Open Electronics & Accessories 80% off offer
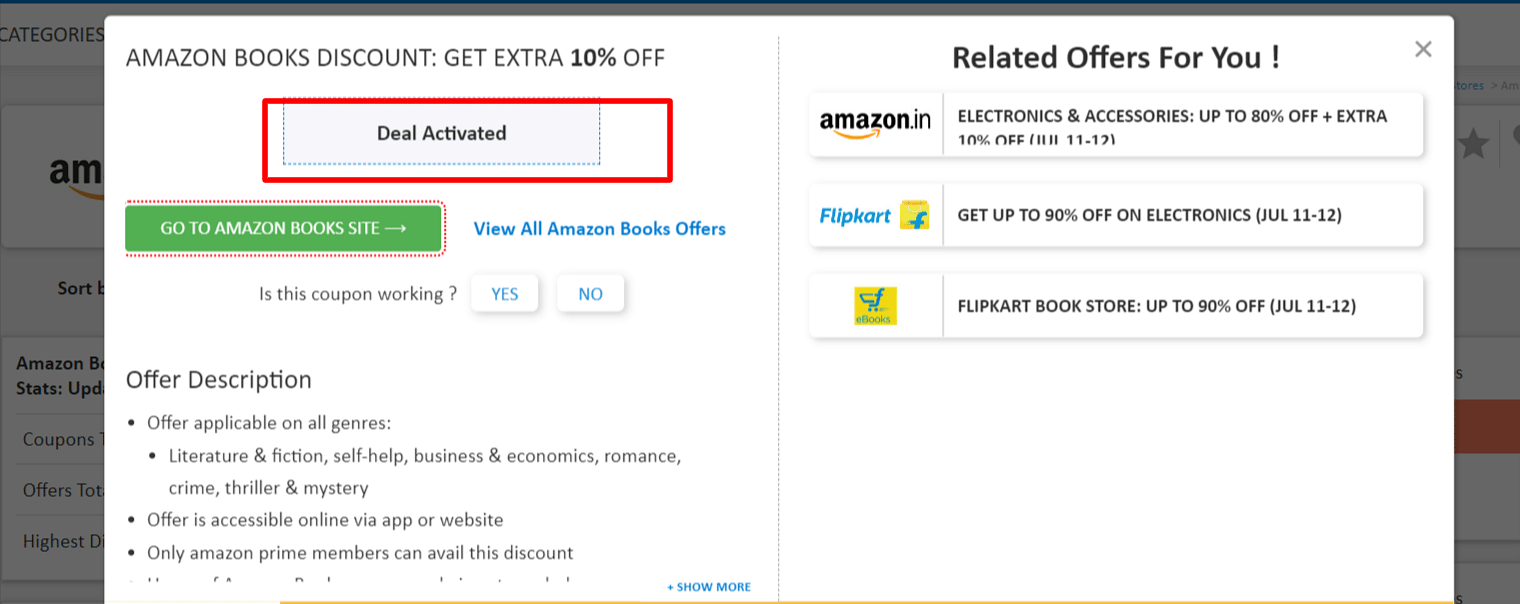The image size is (1520, 604). click(x=1183, y=124)
